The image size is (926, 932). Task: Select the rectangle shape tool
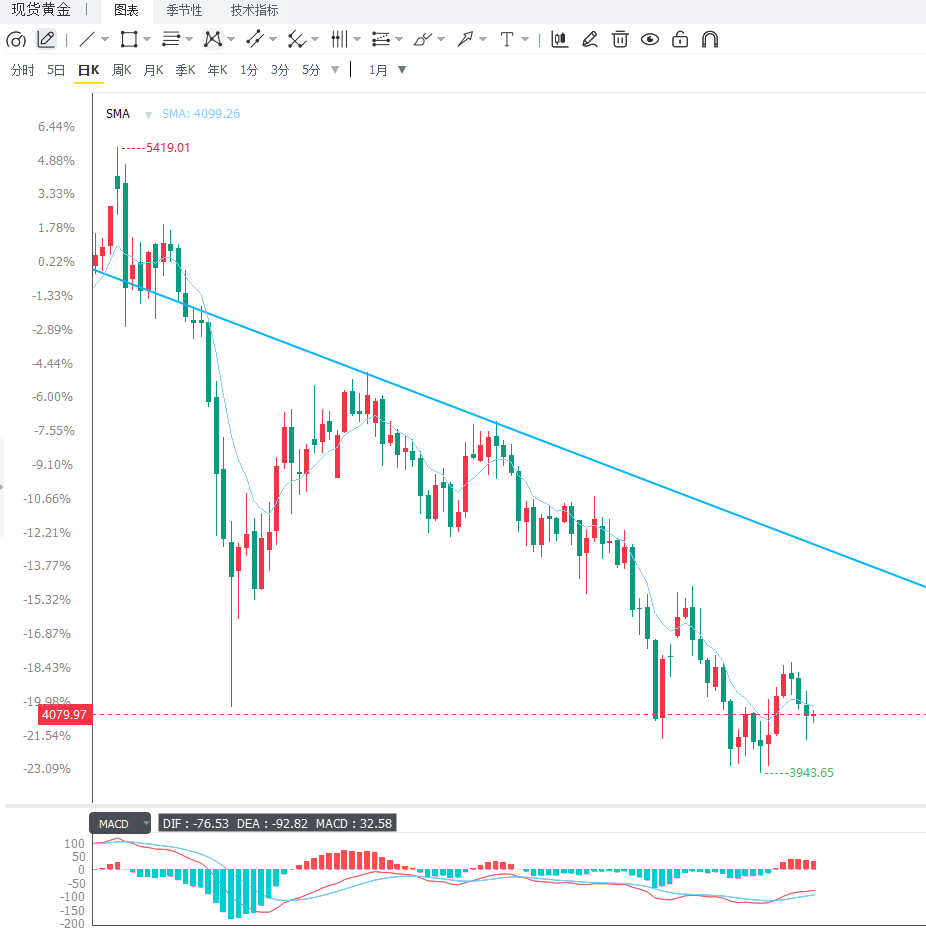128,40
